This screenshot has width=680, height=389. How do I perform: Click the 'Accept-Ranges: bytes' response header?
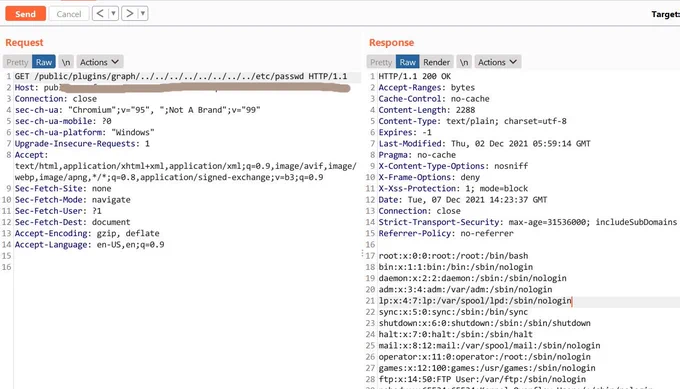pyautogui.click(x=427, y=88)
